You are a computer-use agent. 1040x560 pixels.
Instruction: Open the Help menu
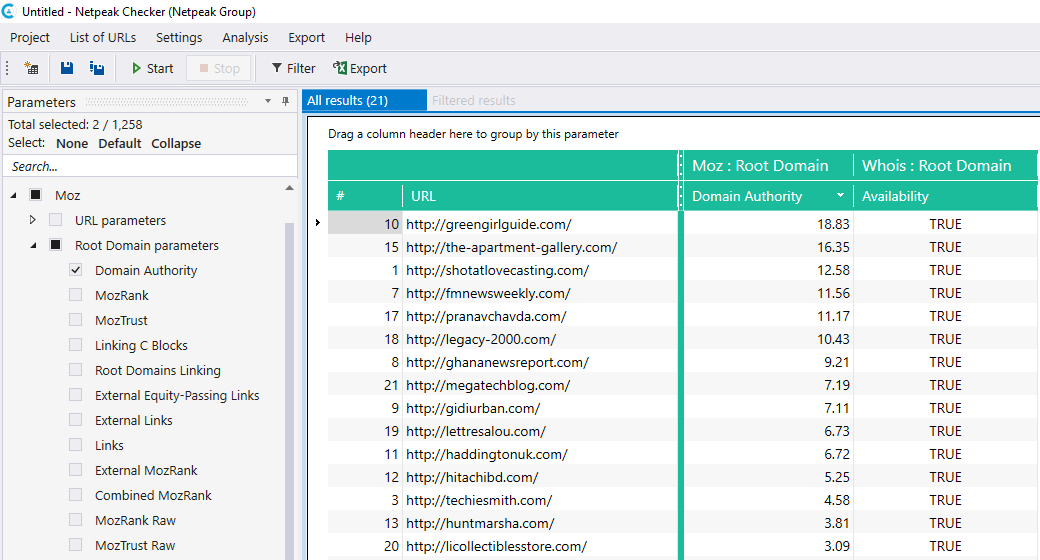coord(358,38)
